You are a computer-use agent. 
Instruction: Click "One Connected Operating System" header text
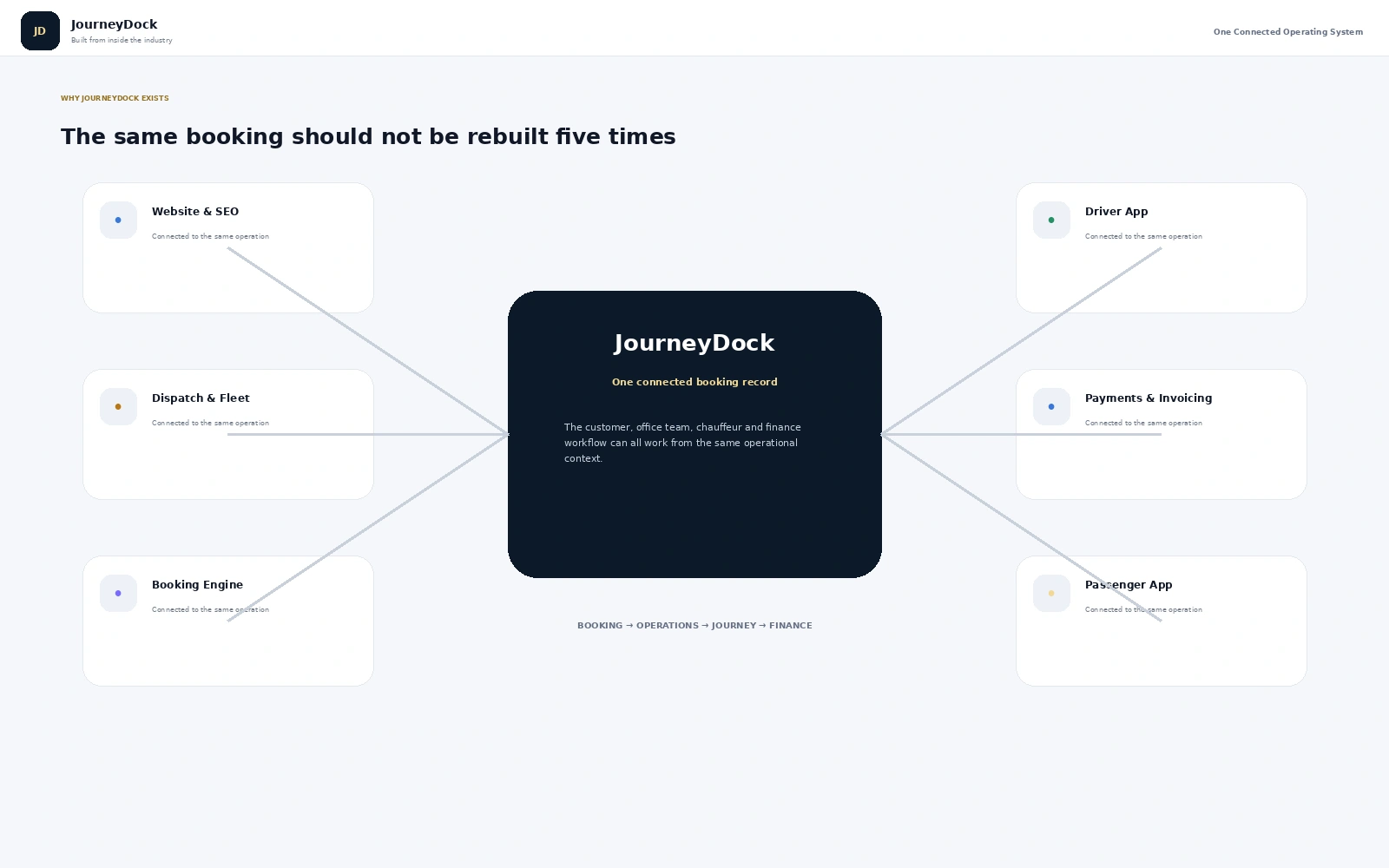[x=1288, y=32]
